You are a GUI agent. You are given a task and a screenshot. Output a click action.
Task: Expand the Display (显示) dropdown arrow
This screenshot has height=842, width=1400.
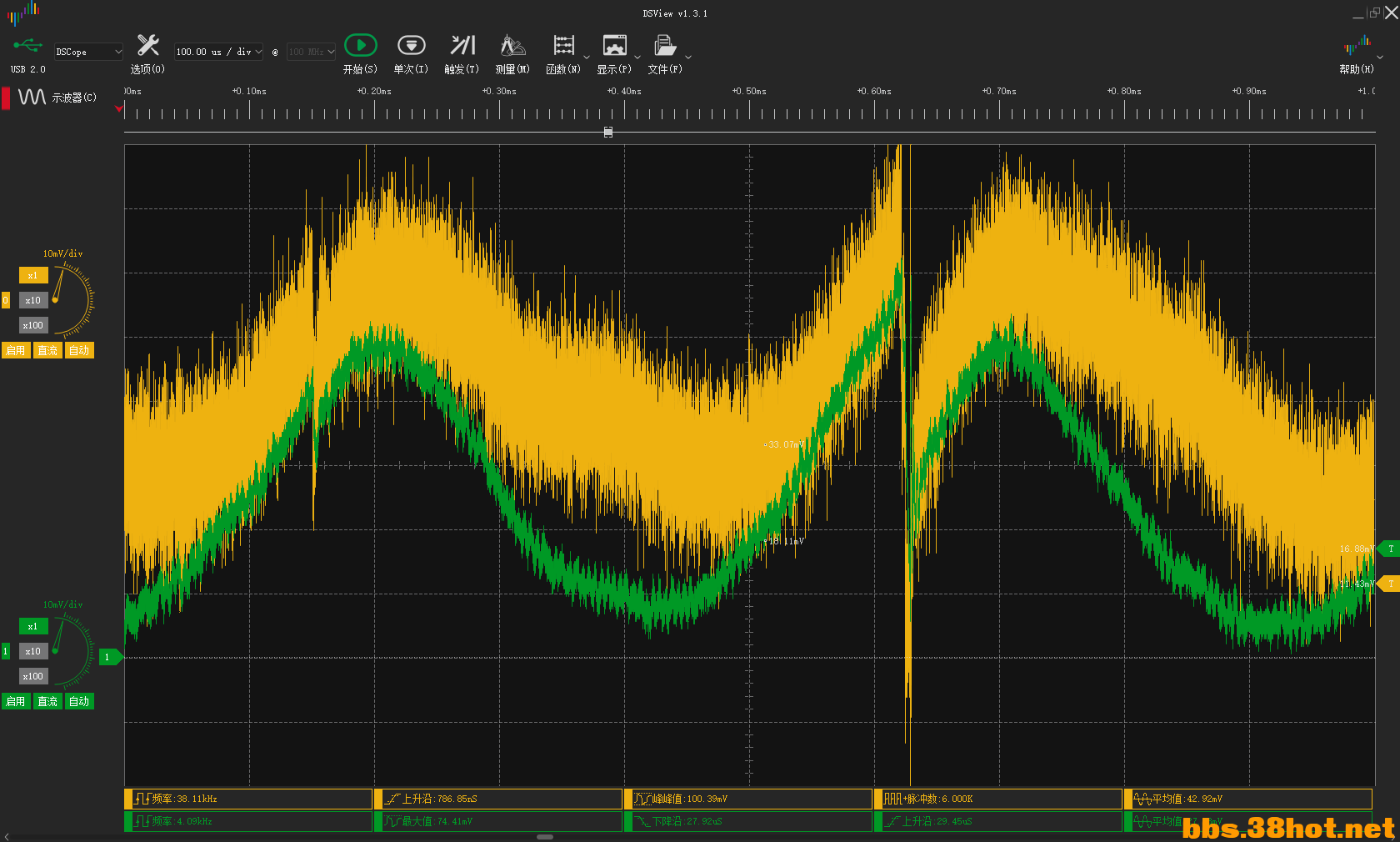tap(637, 58)
